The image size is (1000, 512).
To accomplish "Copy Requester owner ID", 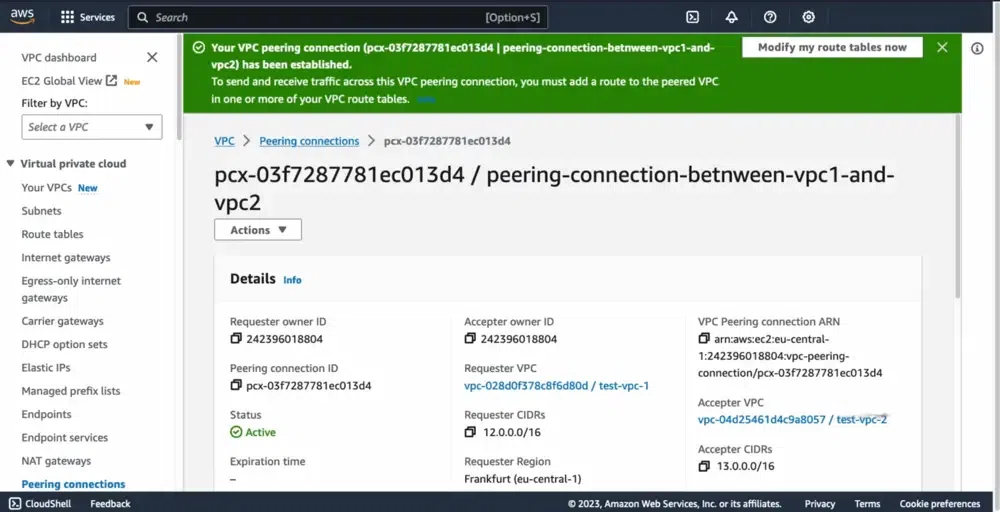I will [x=236, y=339].
